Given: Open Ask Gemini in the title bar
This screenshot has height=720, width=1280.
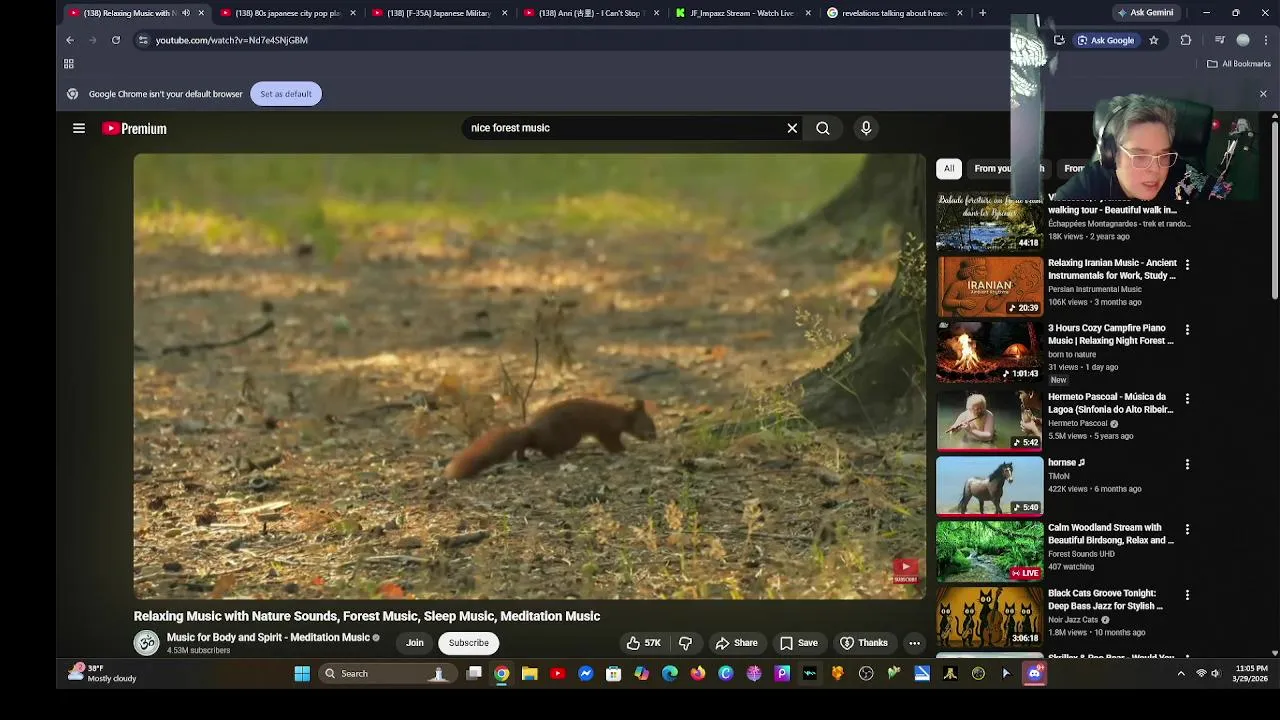Looking at the screenshot, I should pyautogui.click(x=1146, y=13).
